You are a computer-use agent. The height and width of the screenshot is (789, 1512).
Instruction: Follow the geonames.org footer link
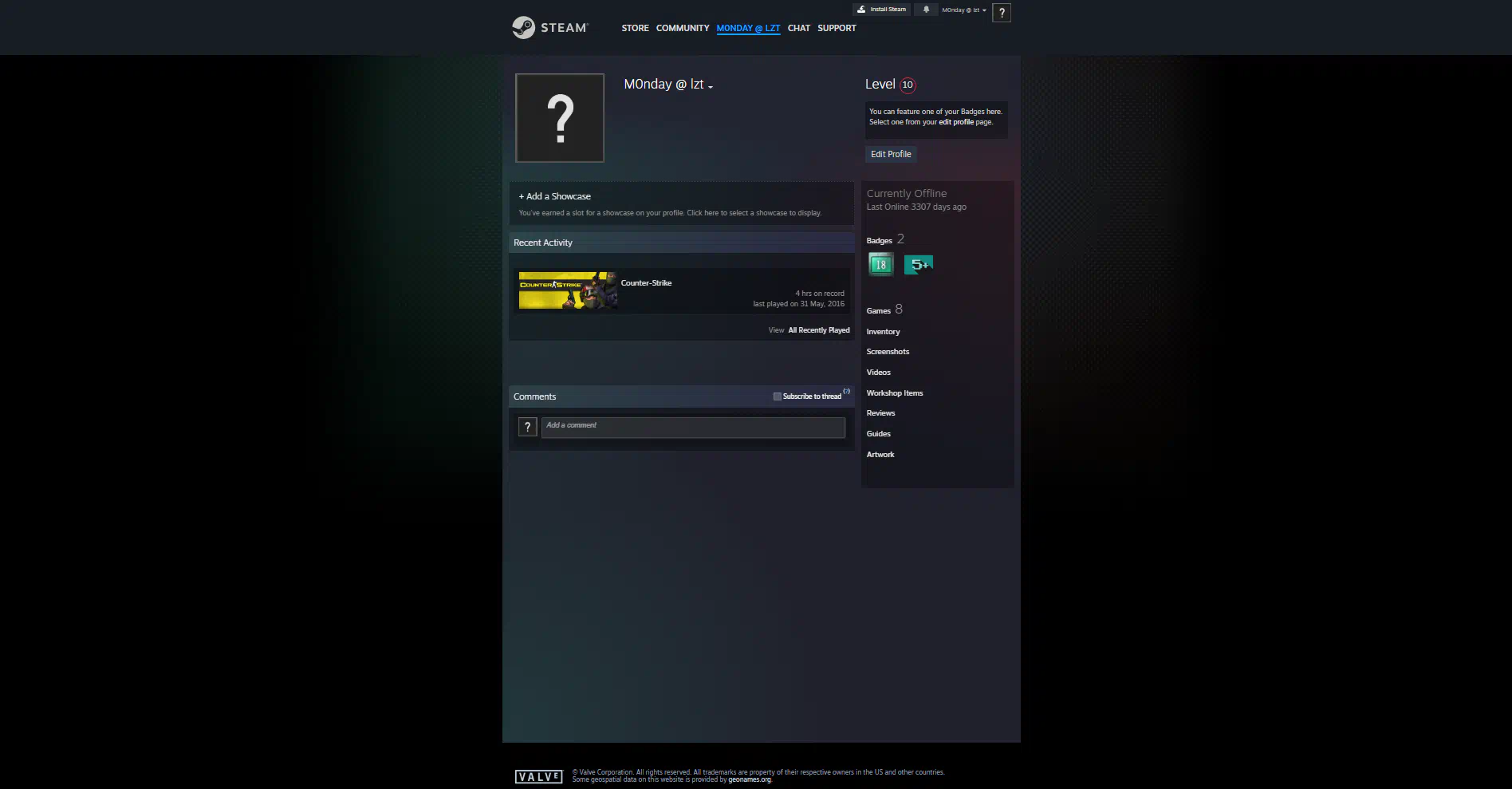[x=750, y=779]
